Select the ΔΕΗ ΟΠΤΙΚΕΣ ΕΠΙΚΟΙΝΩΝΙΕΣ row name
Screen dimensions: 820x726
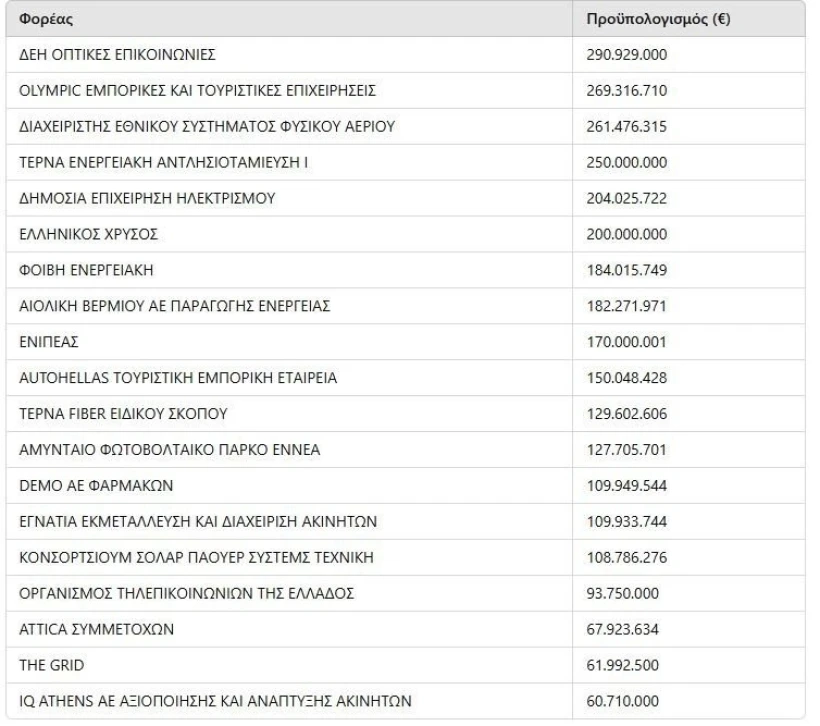[118, 52]
